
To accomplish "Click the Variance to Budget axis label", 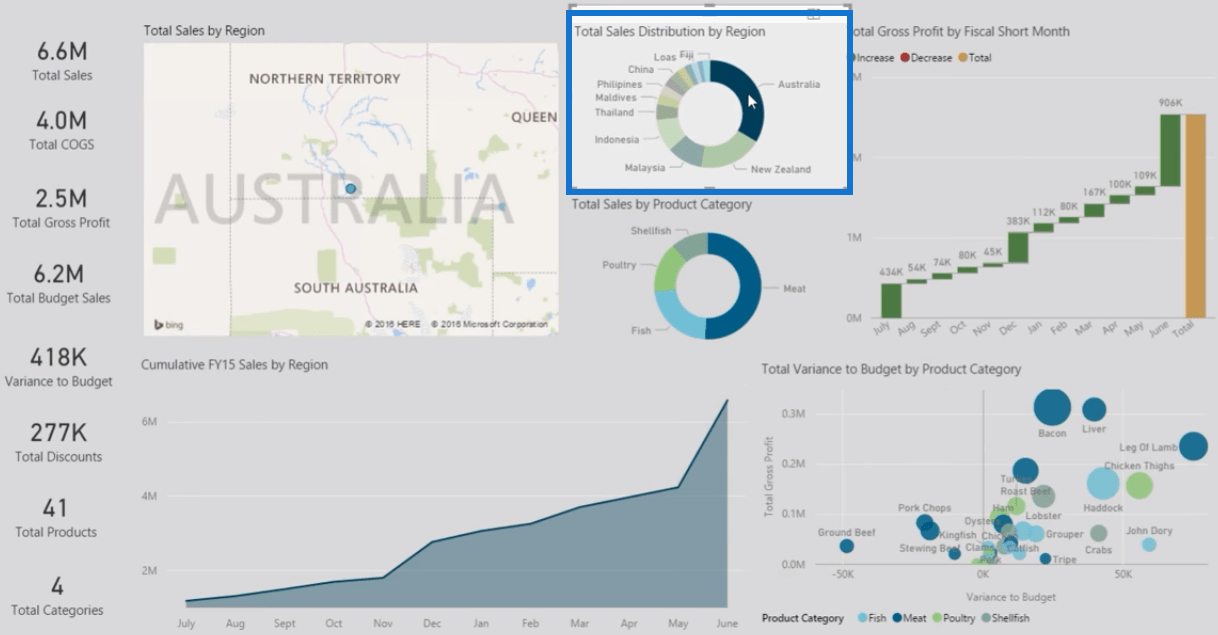I will coord(1011,597).
